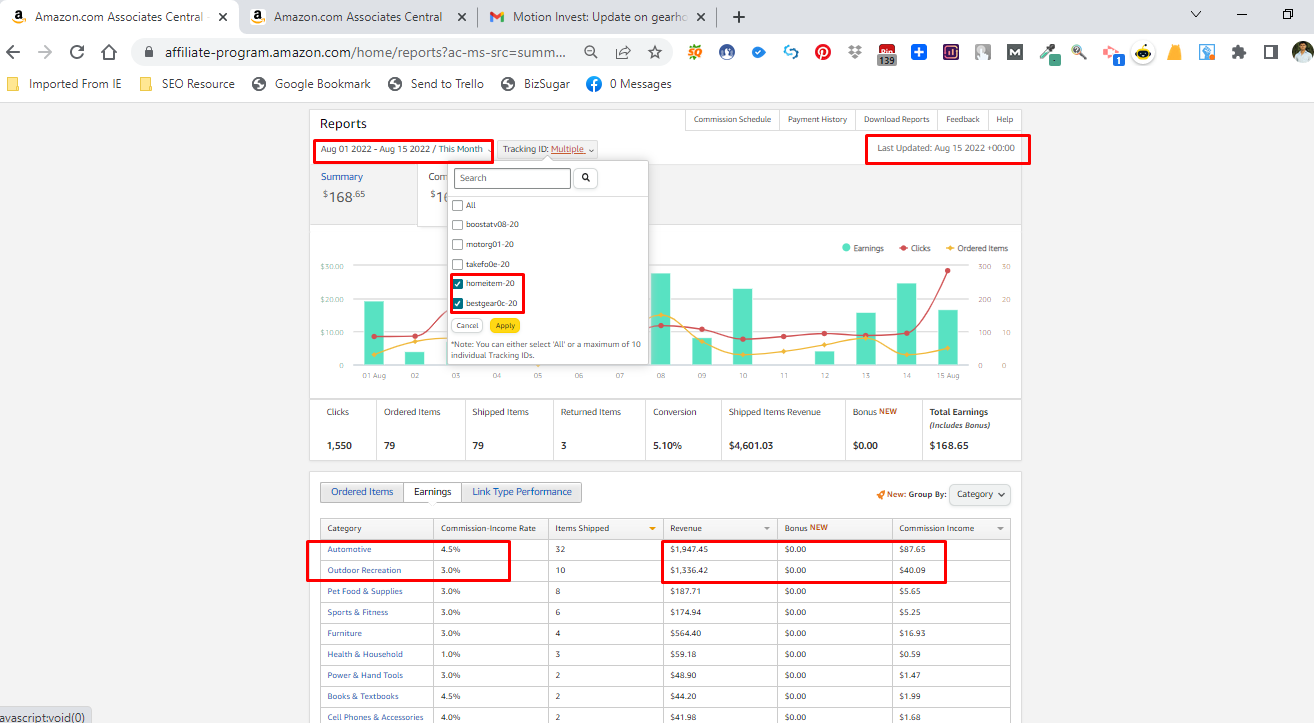Click the tracking ID search magnifier button
Image resolution: width=1314 pixels, height=723 pixels.
point(586,178)
